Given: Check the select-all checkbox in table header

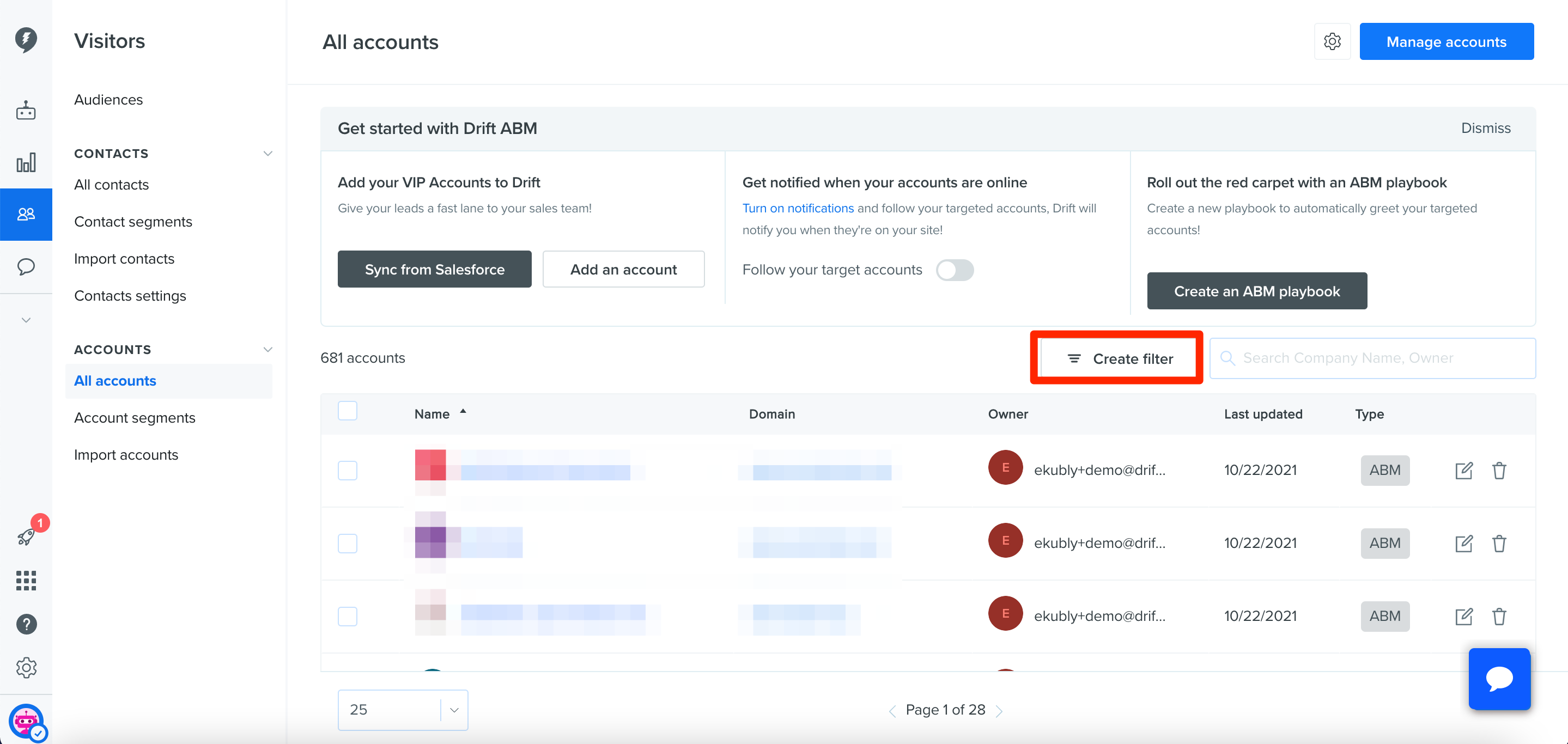Looking at the screenshot, I should 347,411.
